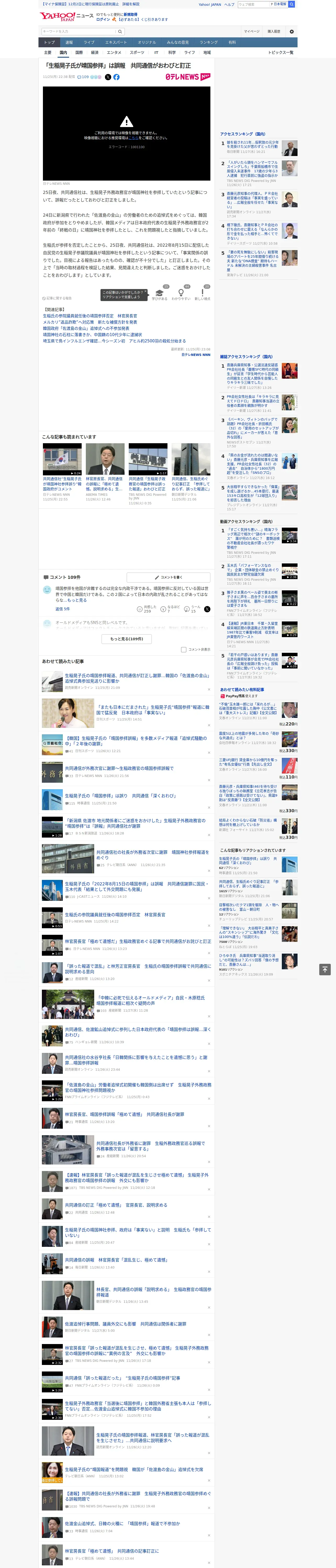Open トピックス一覧
The width and height of the screenshot is (336, 1568).
281,52
